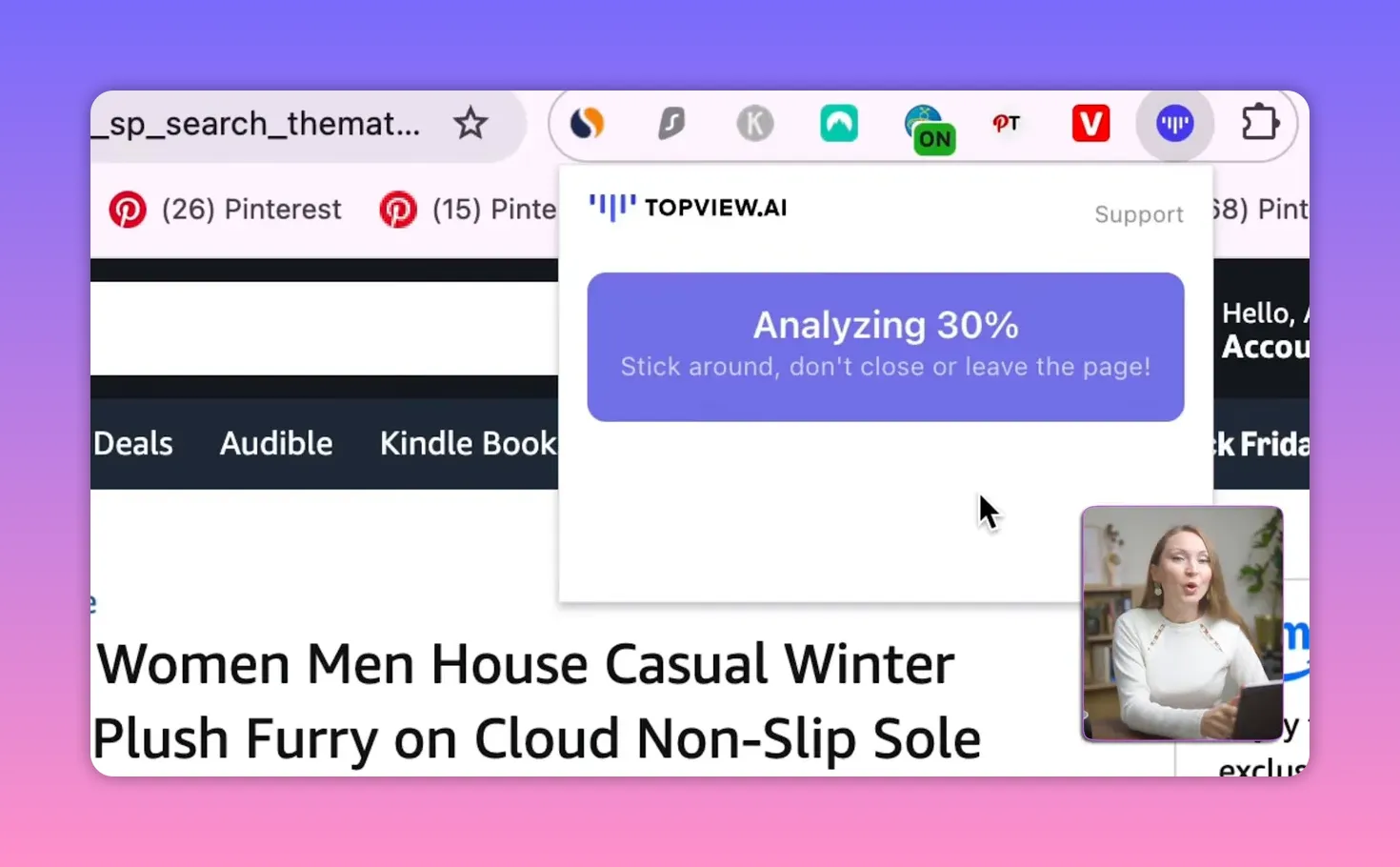Open the Surfshark extension icon

tap(671, 123)
